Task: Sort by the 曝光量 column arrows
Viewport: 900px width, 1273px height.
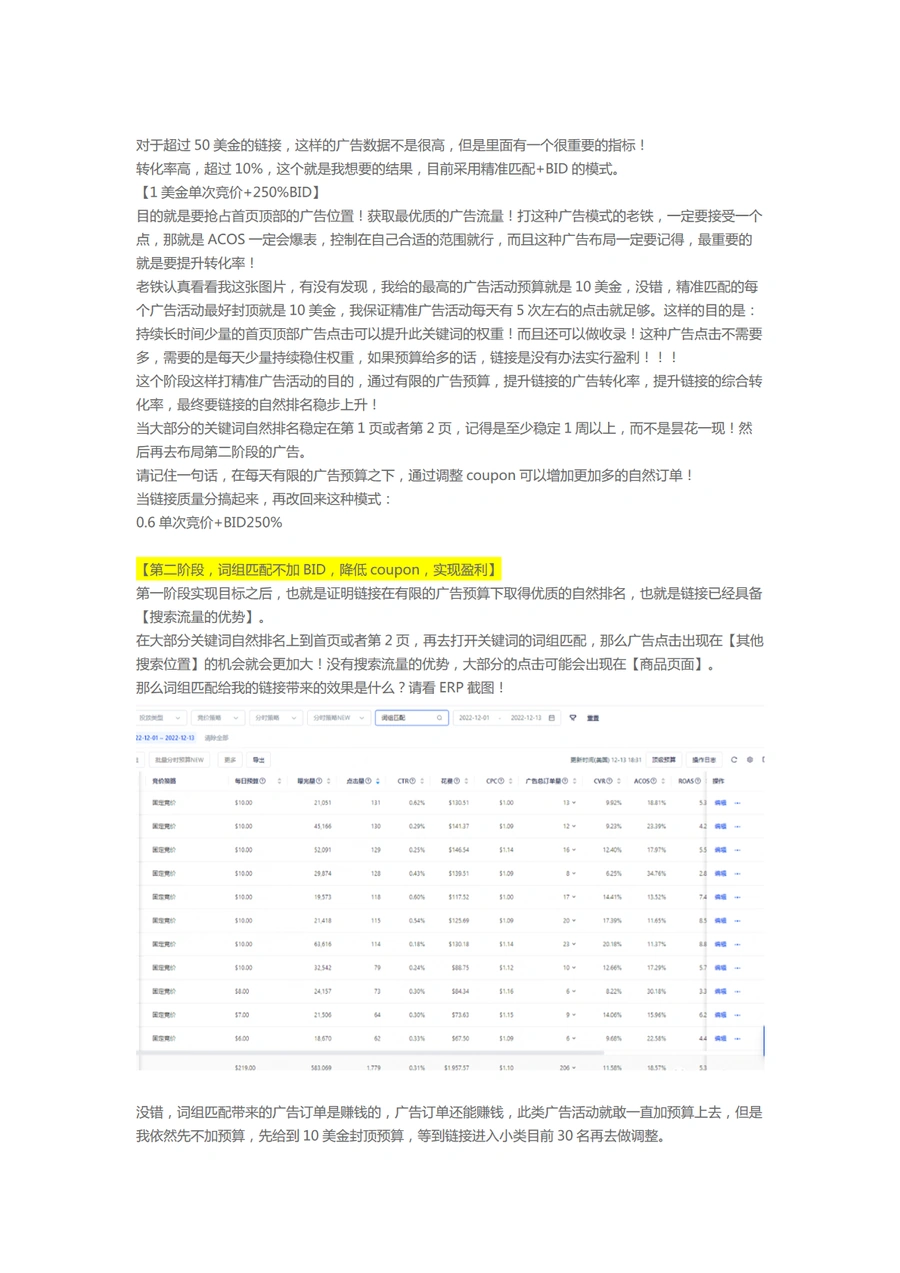Action: click(328, 781)
